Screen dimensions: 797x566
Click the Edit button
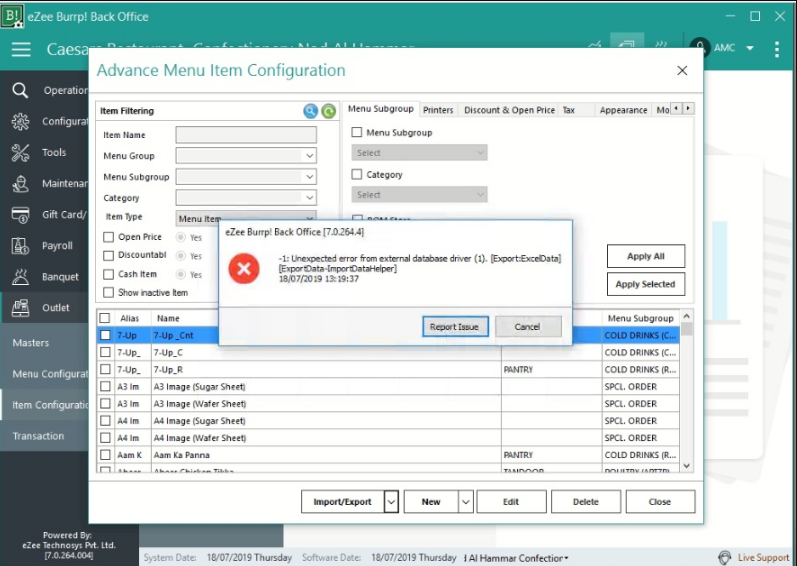[511, 502]
